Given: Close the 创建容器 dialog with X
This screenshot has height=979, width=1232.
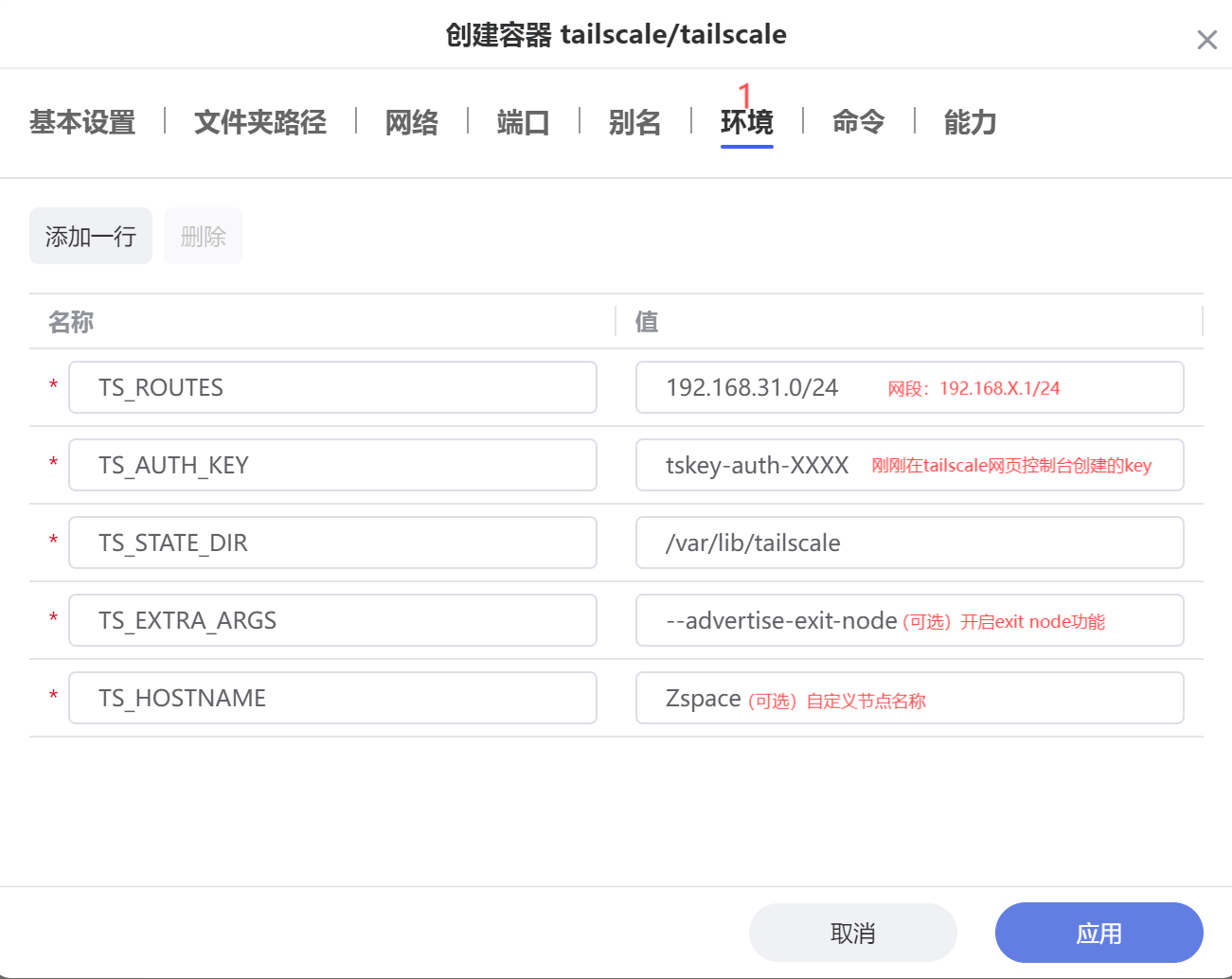Looking at the screenshot, I should [1206, 40].
